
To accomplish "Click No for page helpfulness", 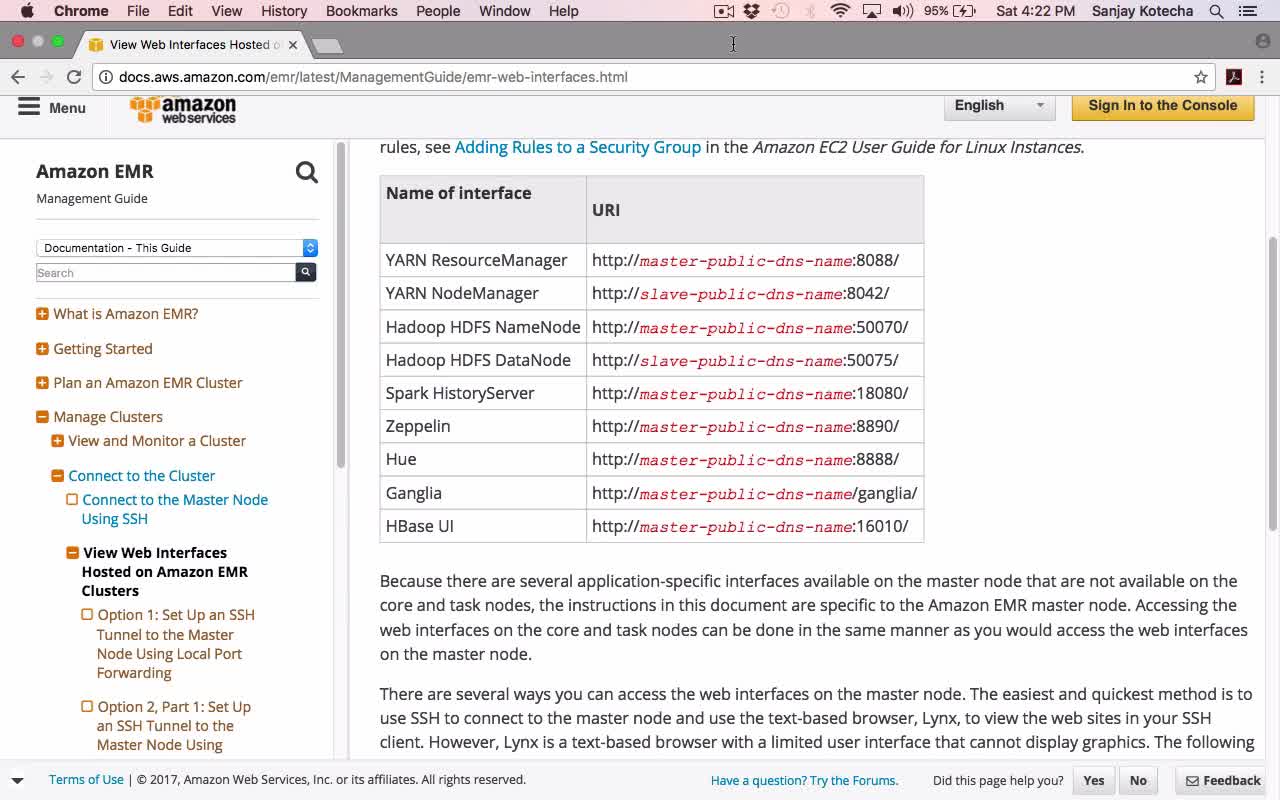I will (x=1138, y=780).
